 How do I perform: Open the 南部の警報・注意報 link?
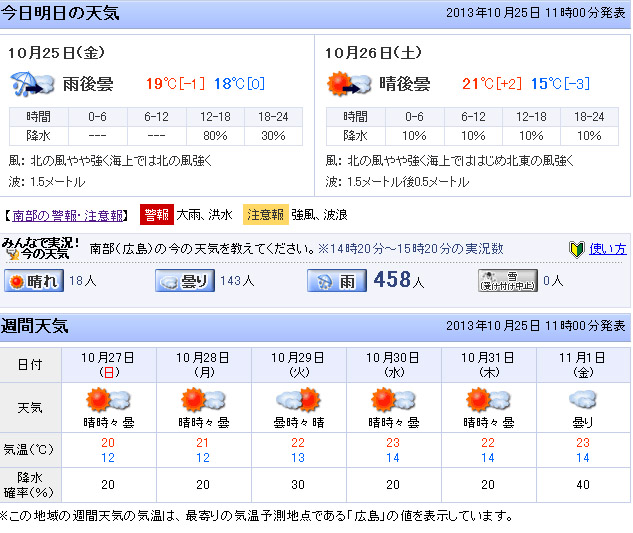(x=68, y=215)
